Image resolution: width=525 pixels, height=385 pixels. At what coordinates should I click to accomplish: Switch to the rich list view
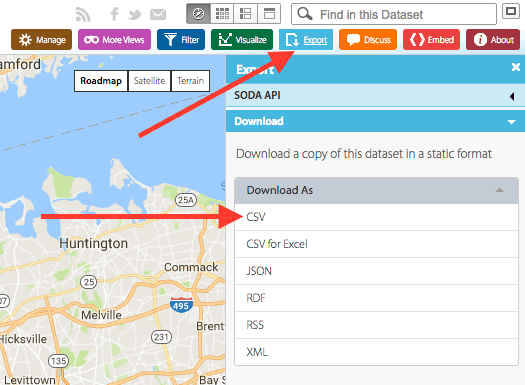[x=245, y=14]
